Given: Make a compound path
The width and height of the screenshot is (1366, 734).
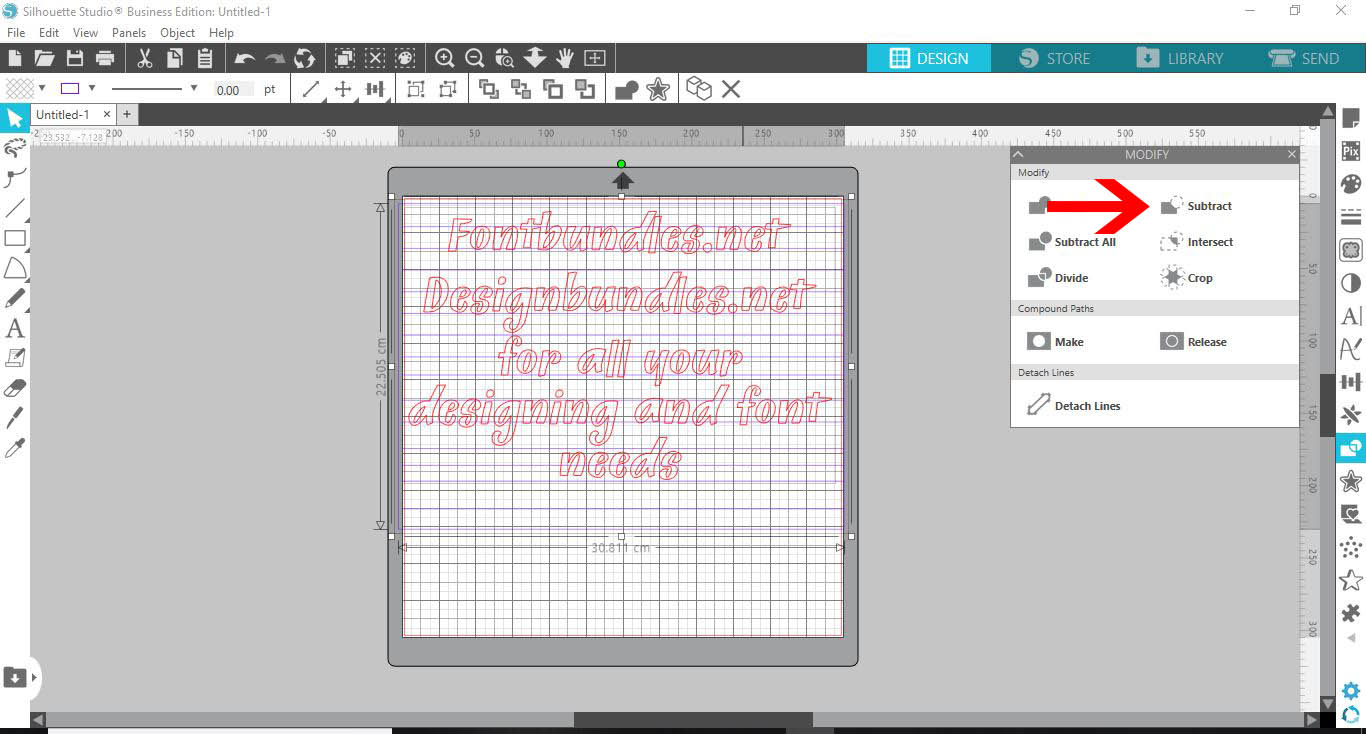Looking at the screenshot, I should click(1055, 342).
